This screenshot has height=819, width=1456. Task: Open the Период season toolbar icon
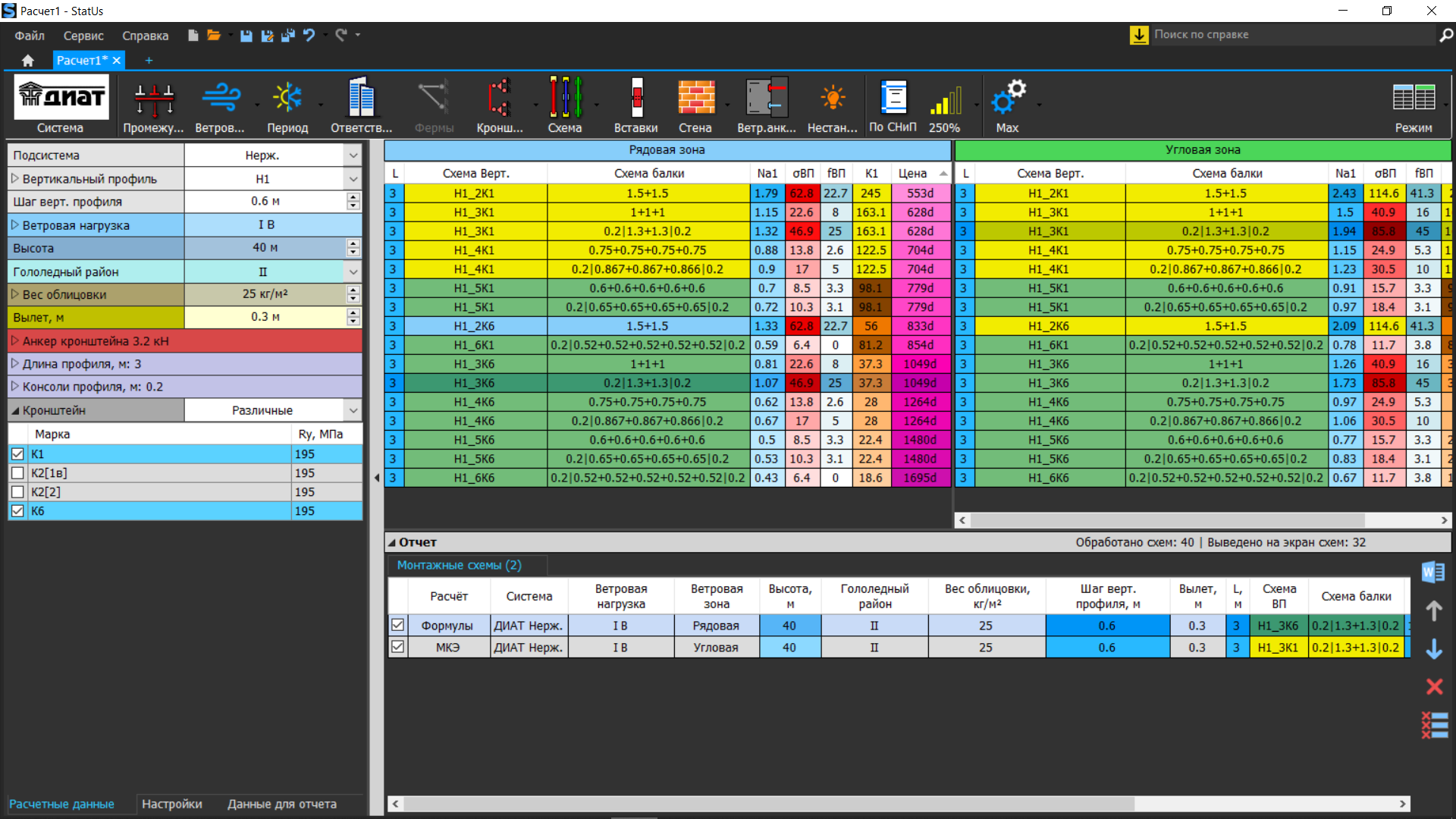tap(287, 99)
